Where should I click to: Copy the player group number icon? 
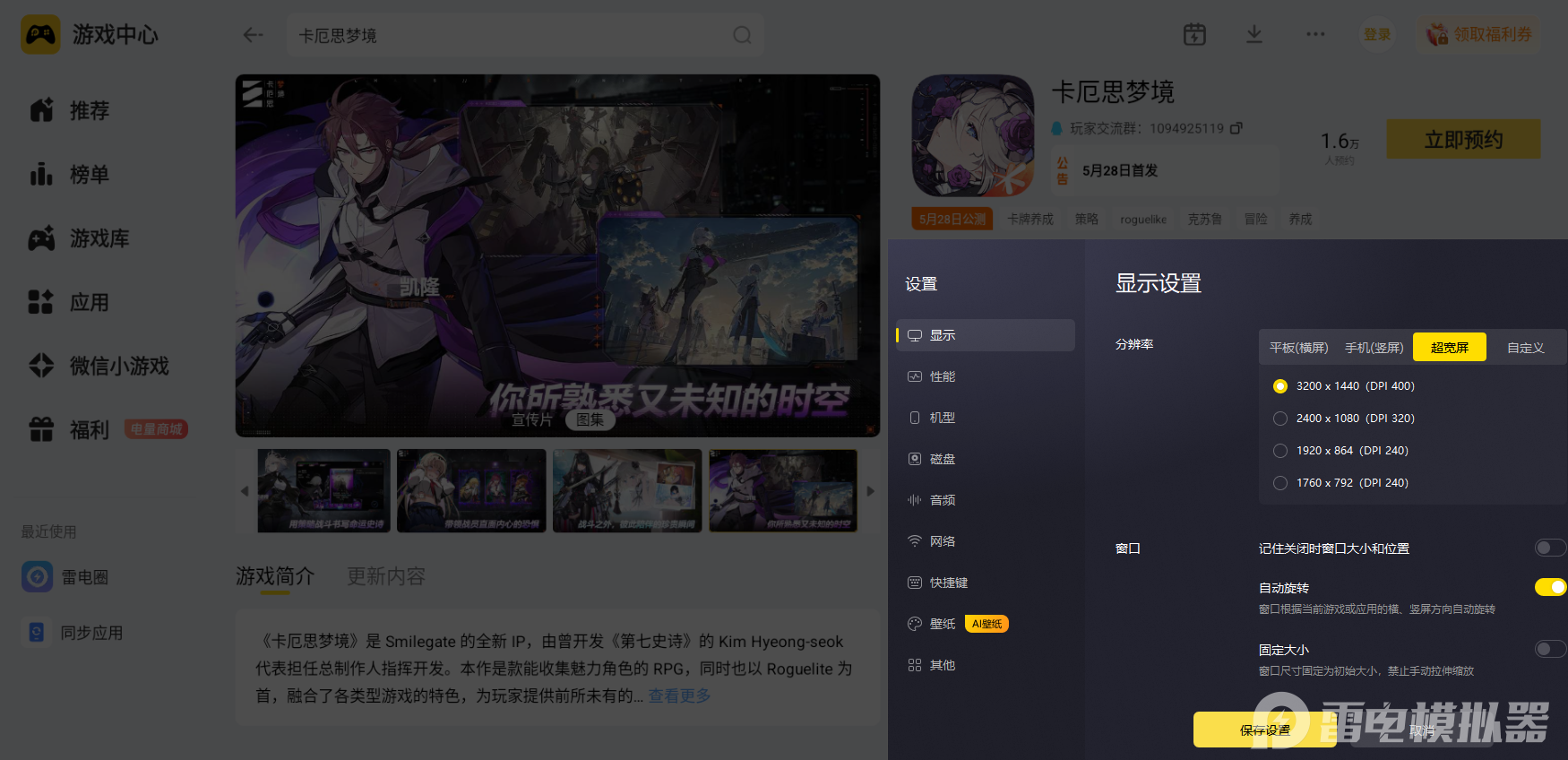click(x=1236, y=128)
